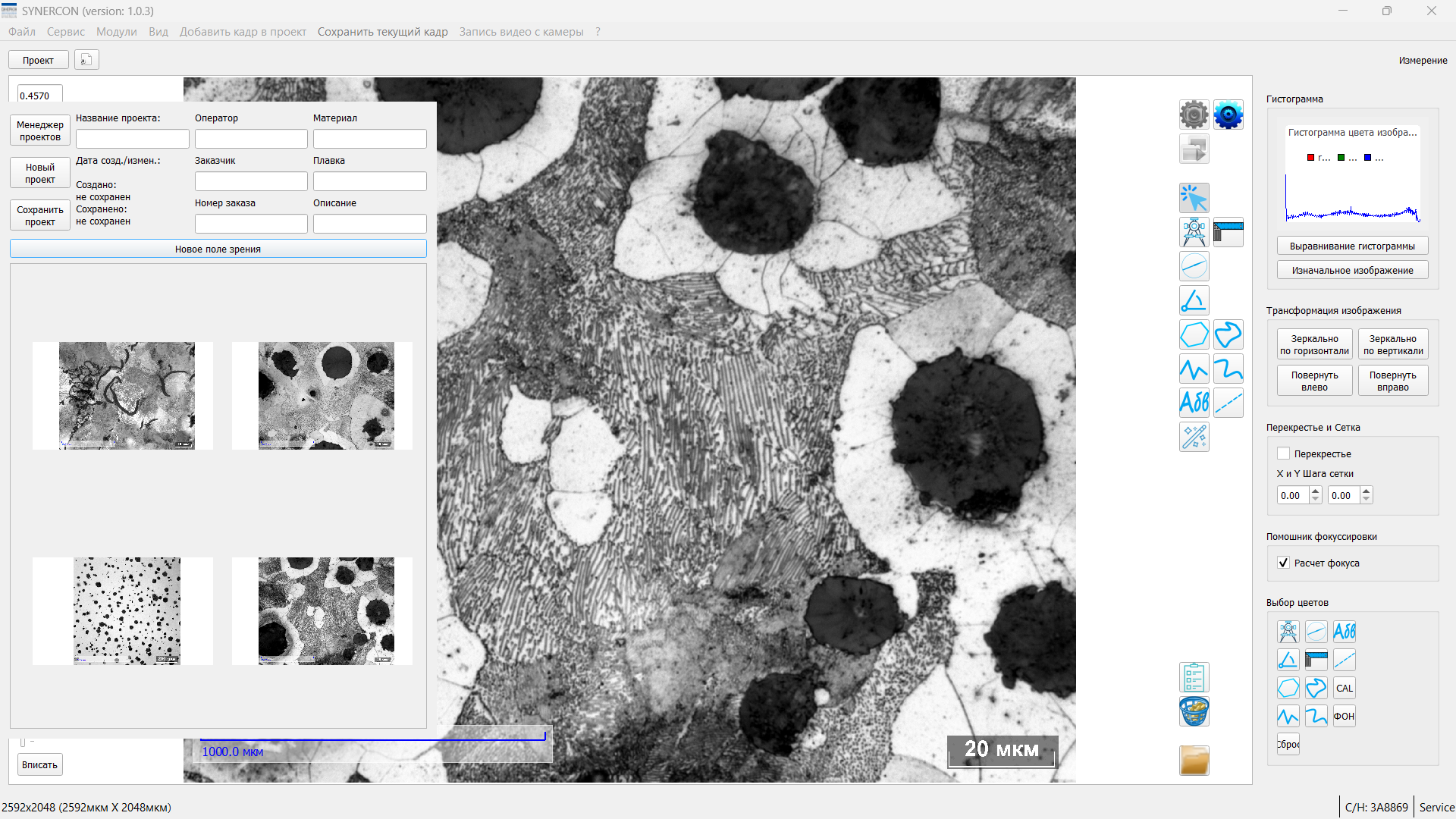This screenshot has height=819, width=1456.
Task: Select the magic wand tool
Action: pyautogui.click(x=1194, y=438)
